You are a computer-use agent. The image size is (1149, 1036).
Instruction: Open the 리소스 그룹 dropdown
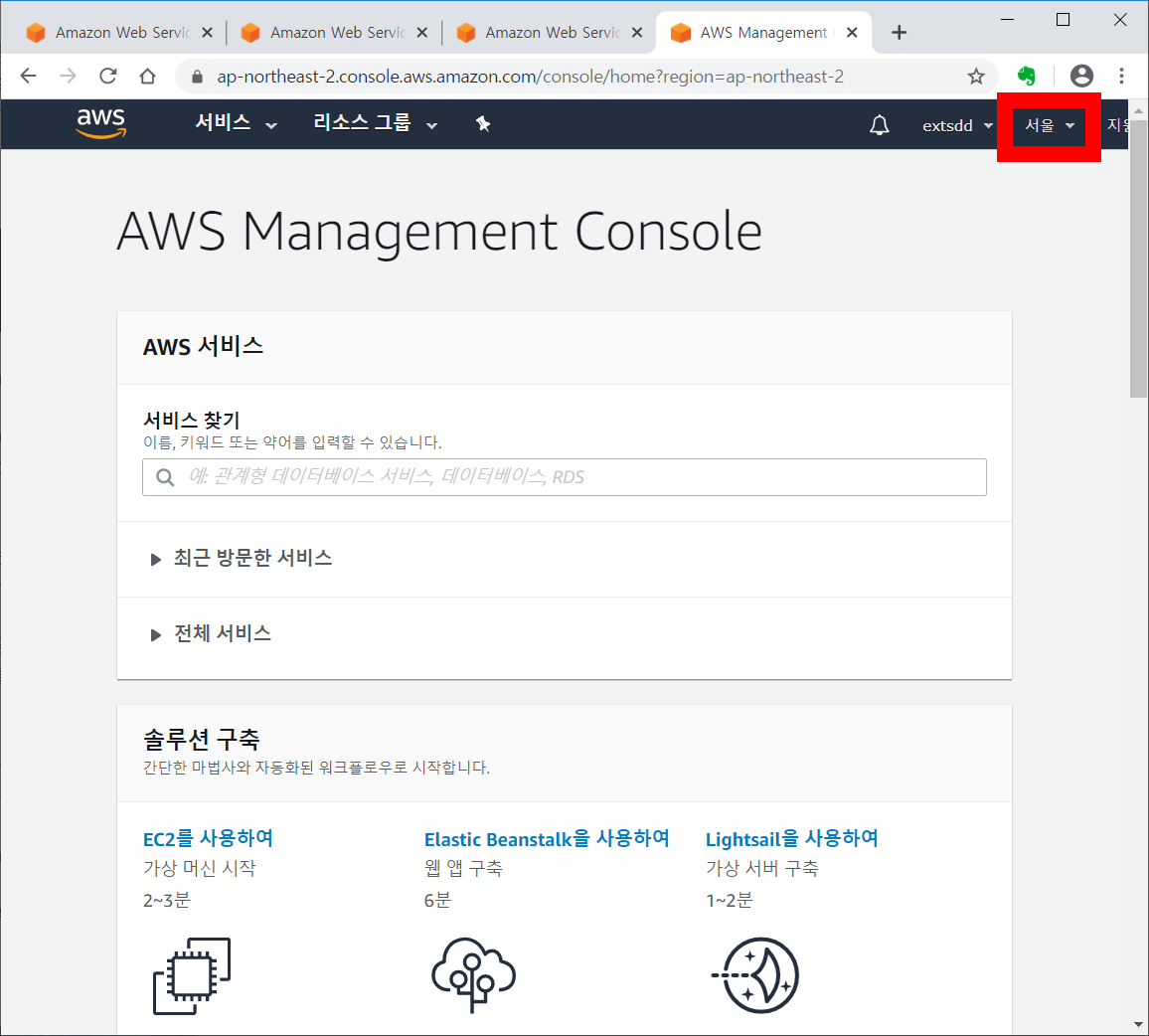[375, 123]
